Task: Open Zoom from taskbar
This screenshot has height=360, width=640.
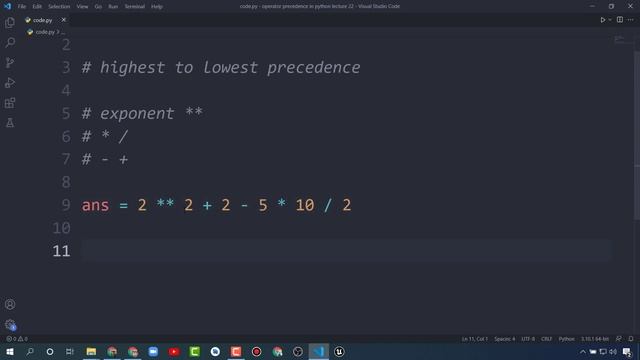Action: (x=153, y=351)
